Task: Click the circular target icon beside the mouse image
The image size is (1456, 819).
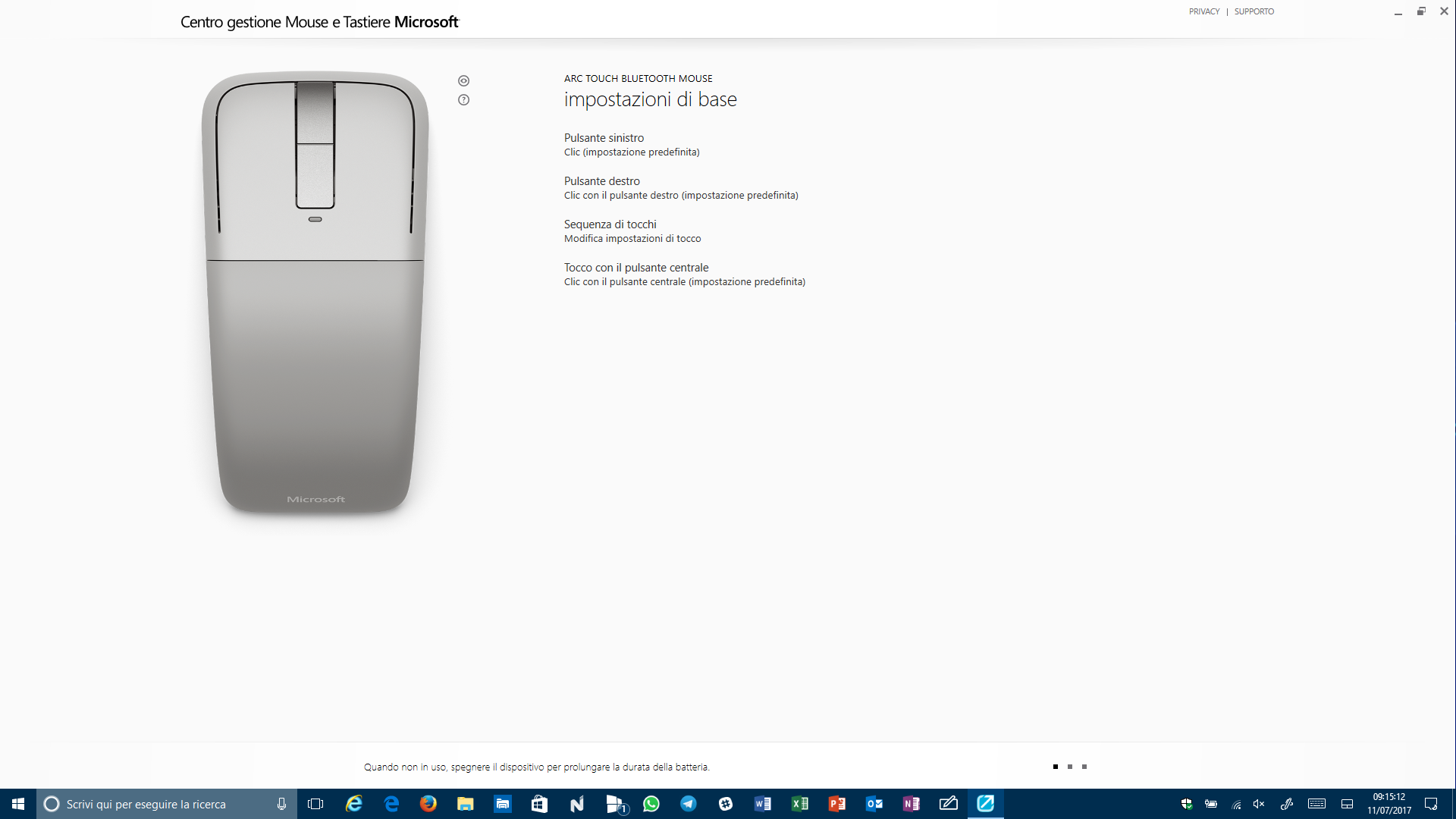Action: [x=463, y=80]
